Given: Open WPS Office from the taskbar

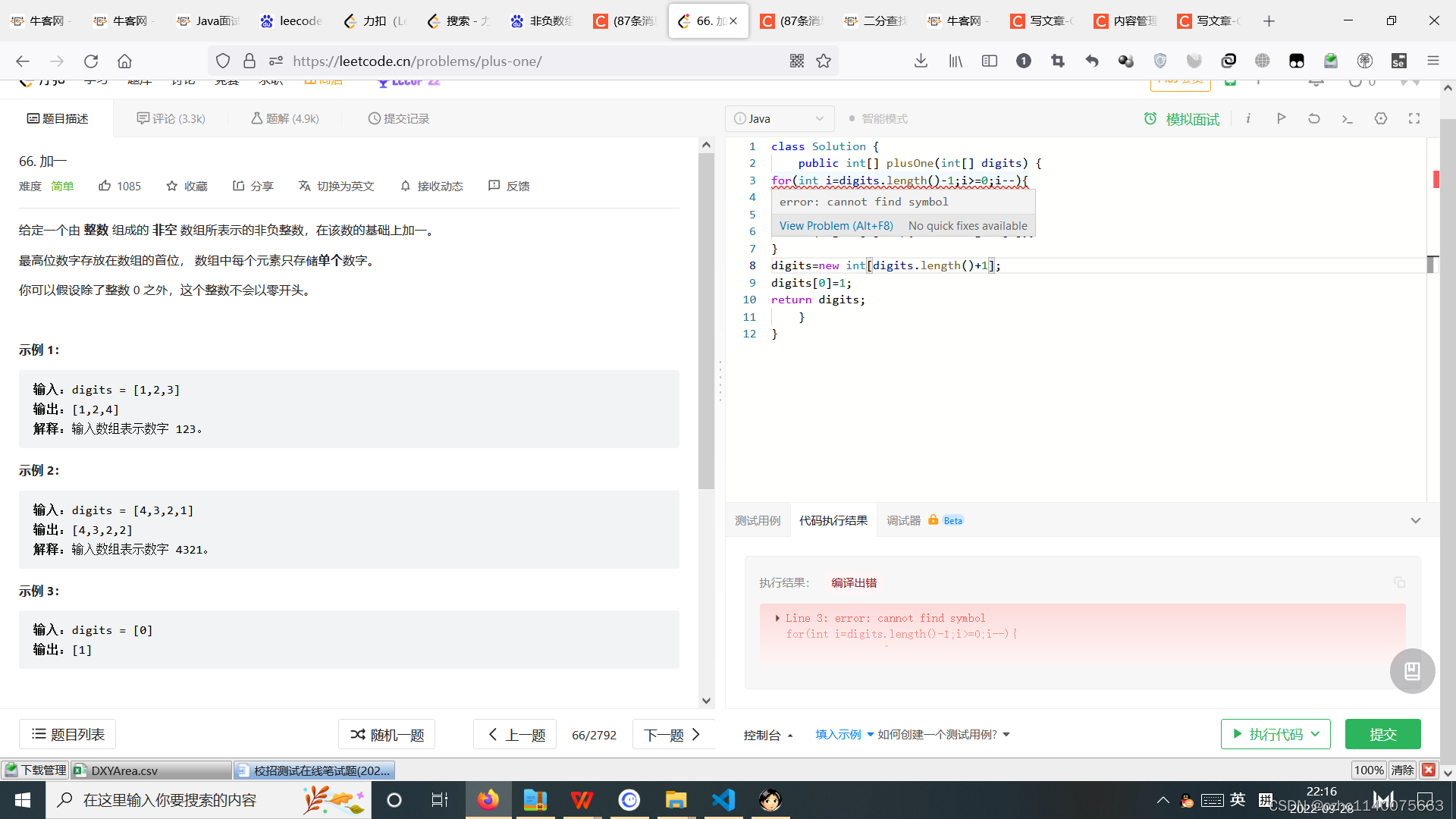Looking at the screenshot, I should [582, 800].
